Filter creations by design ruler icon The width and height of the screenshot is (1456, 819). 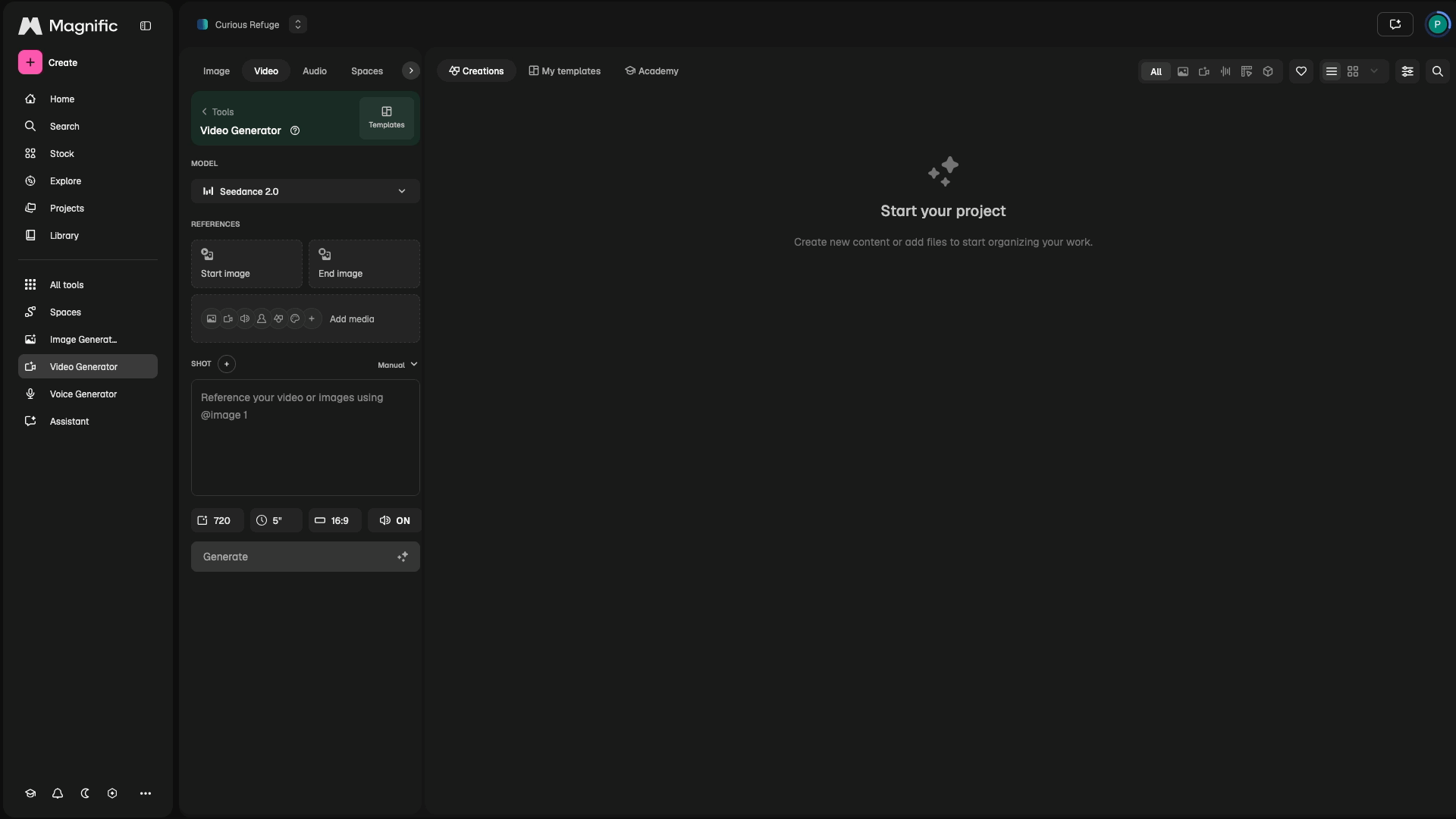1247,71
